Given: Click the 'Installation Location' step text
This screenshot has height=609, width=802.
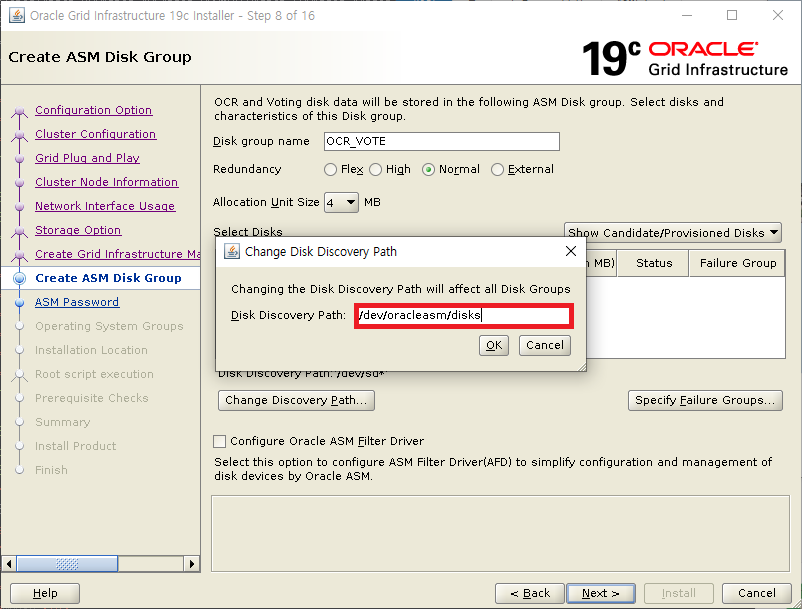Looking at the screenshot, I should coord(91,350).
